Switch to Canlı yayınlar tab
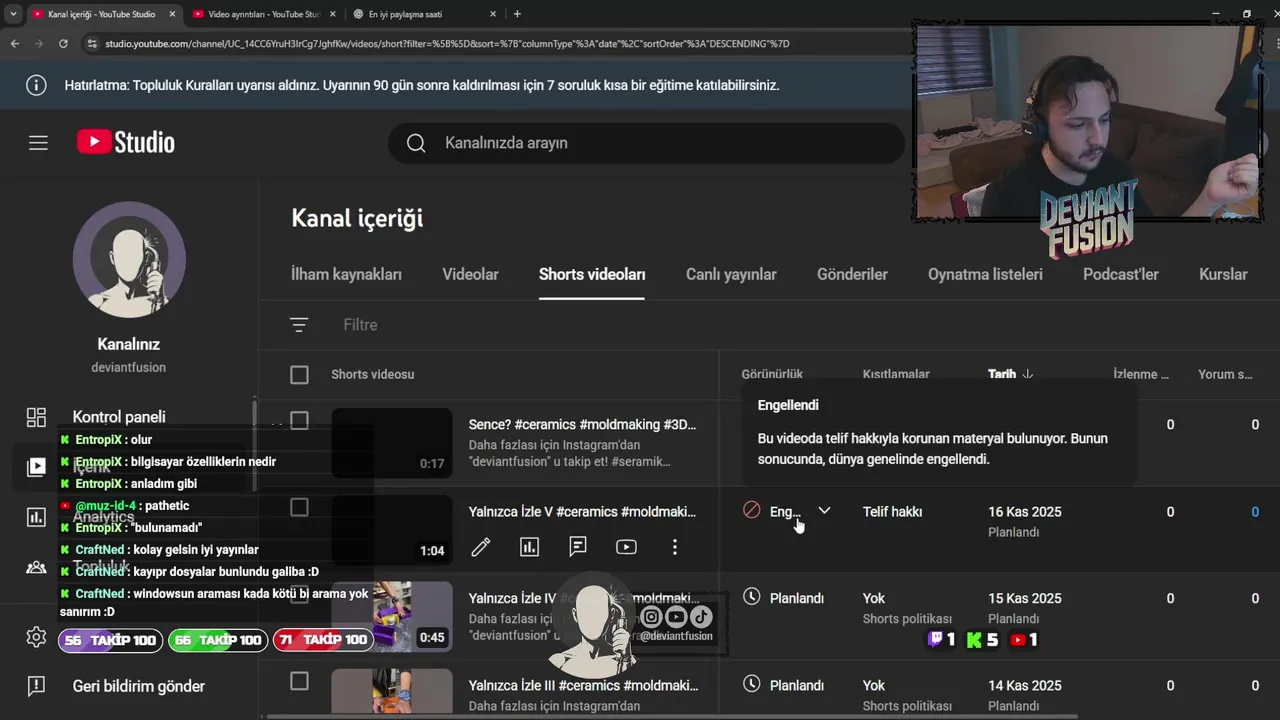Screen dimensions: 1280x720 click(731, 274)
